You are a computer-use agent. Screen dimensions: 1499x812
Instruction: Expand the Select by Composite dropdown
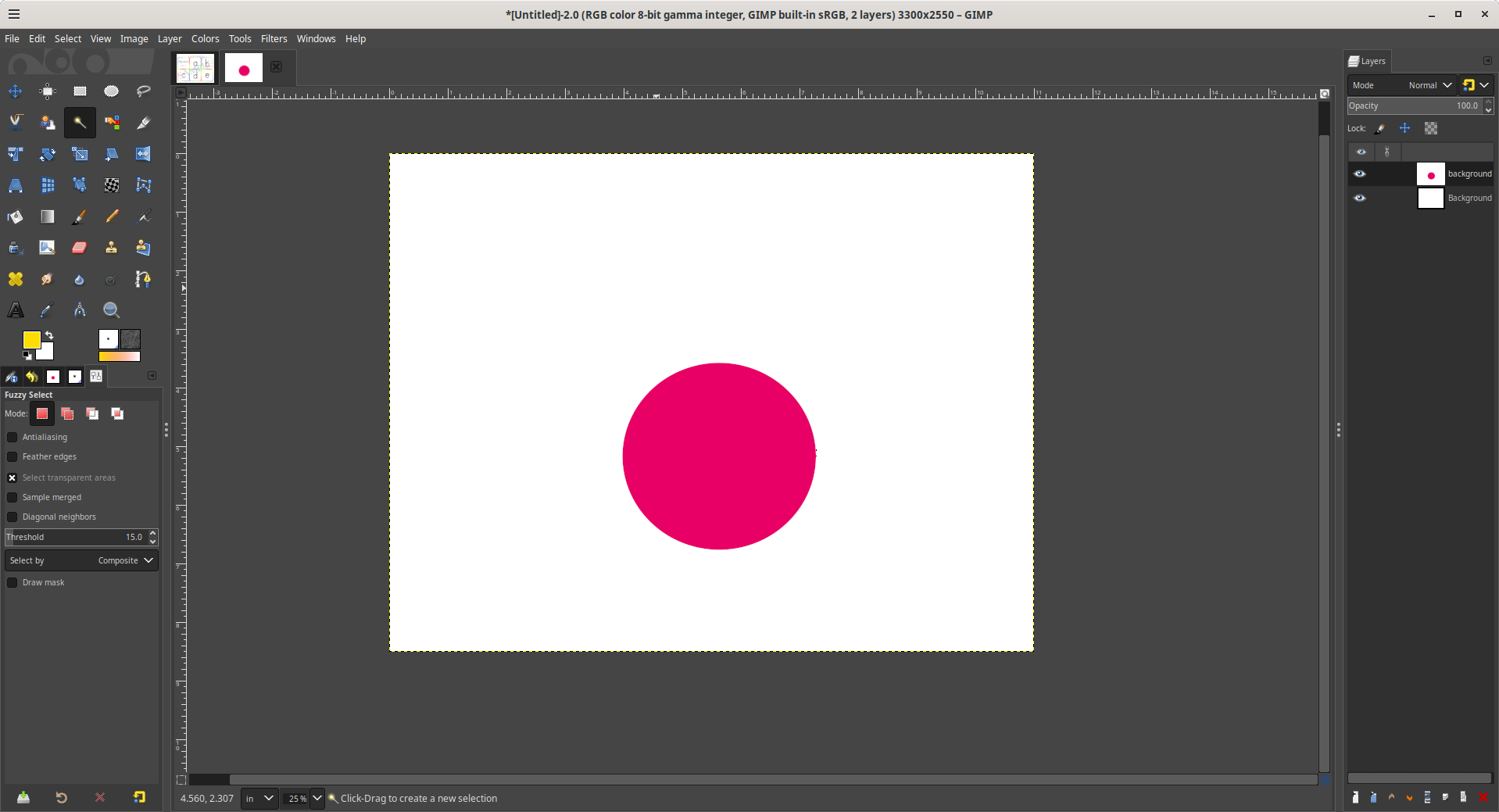[x=81, y=560]
